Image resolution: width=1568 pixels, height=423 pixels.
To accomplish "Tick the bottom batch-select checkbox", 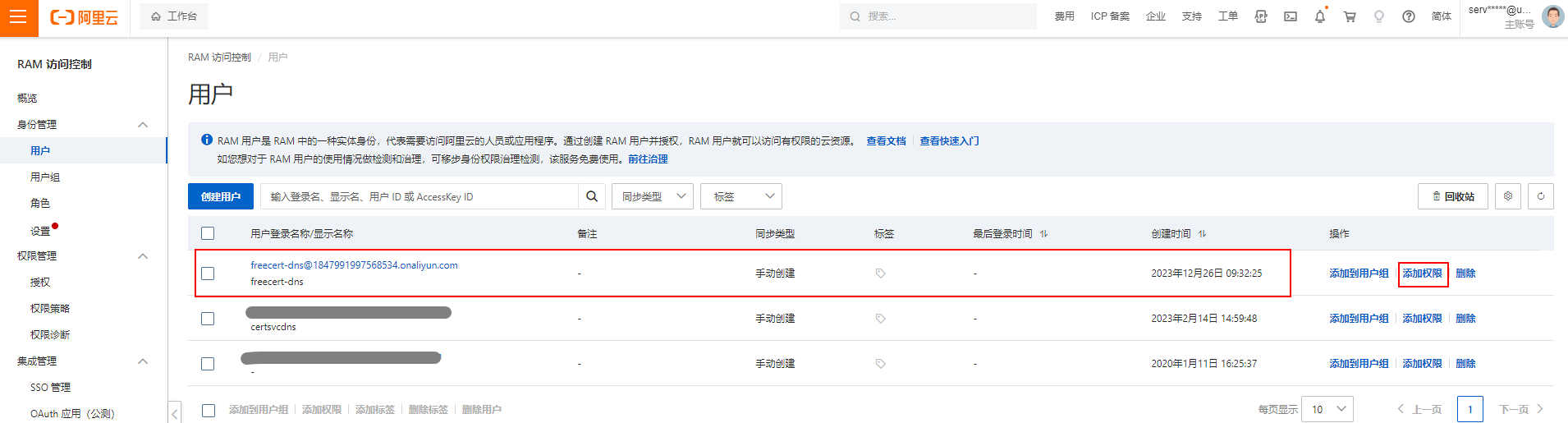I will [x=209, y=410].
